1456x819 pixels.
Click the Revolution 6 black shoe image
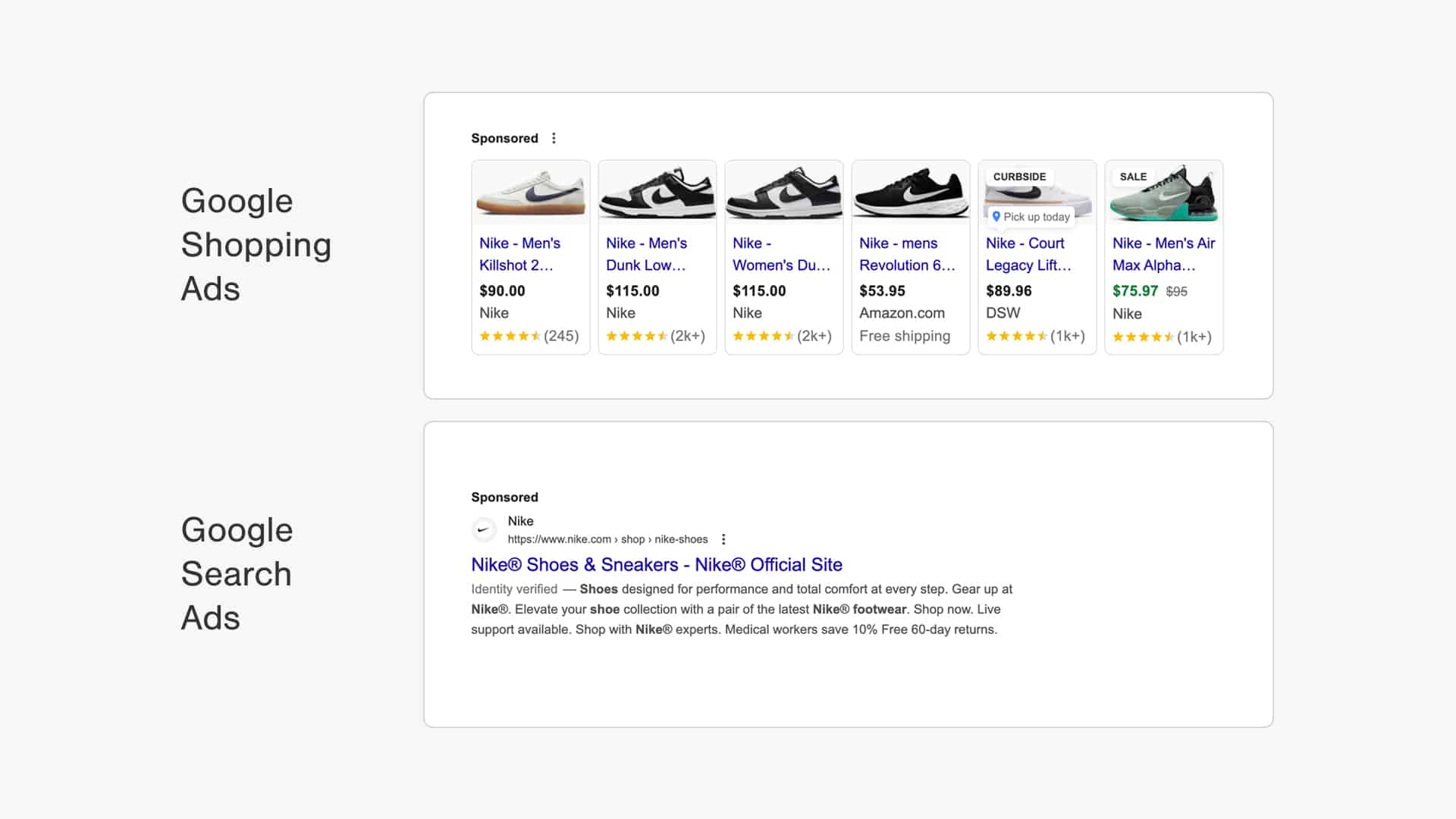[911, 193]
